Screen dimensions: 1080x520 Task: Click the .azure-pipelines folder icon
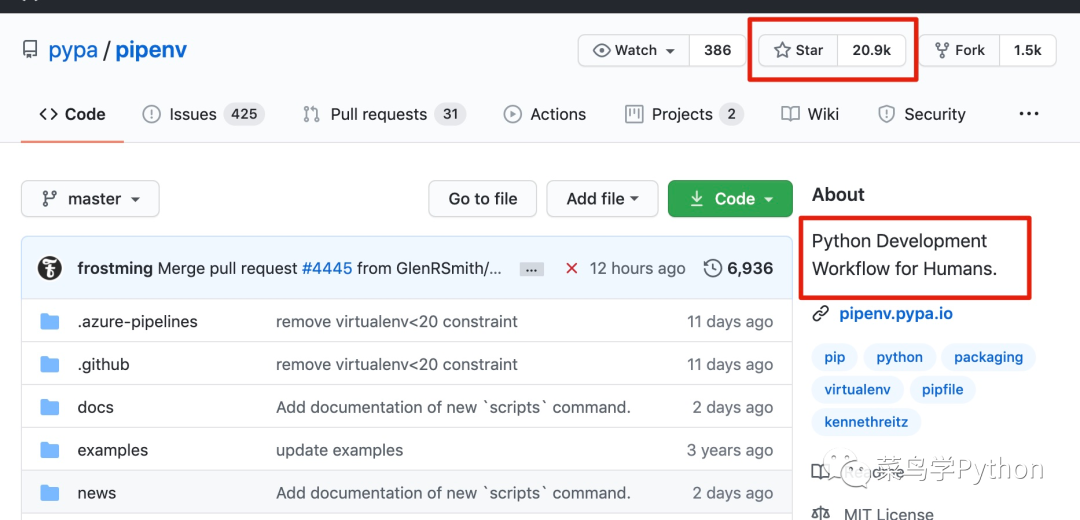(50, 322)
